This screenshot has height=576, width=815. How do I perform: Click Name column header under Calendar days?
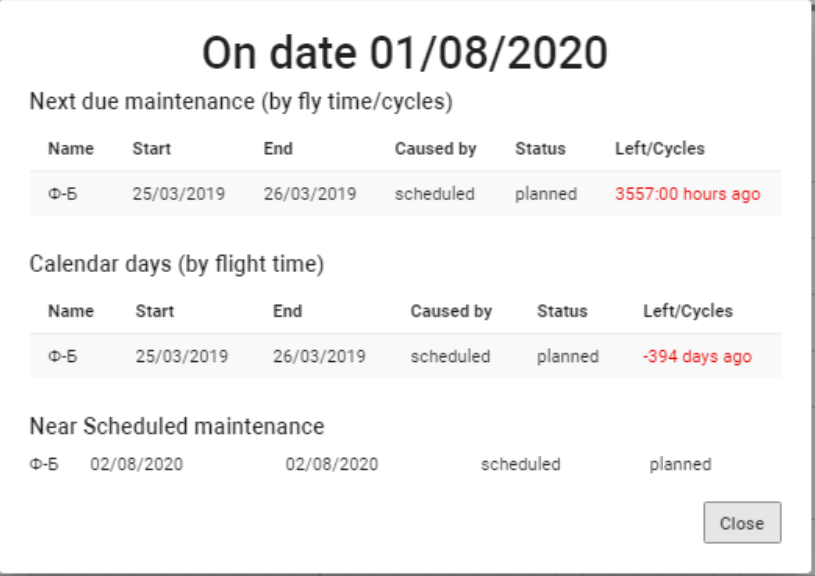click(x=71, y=311)
